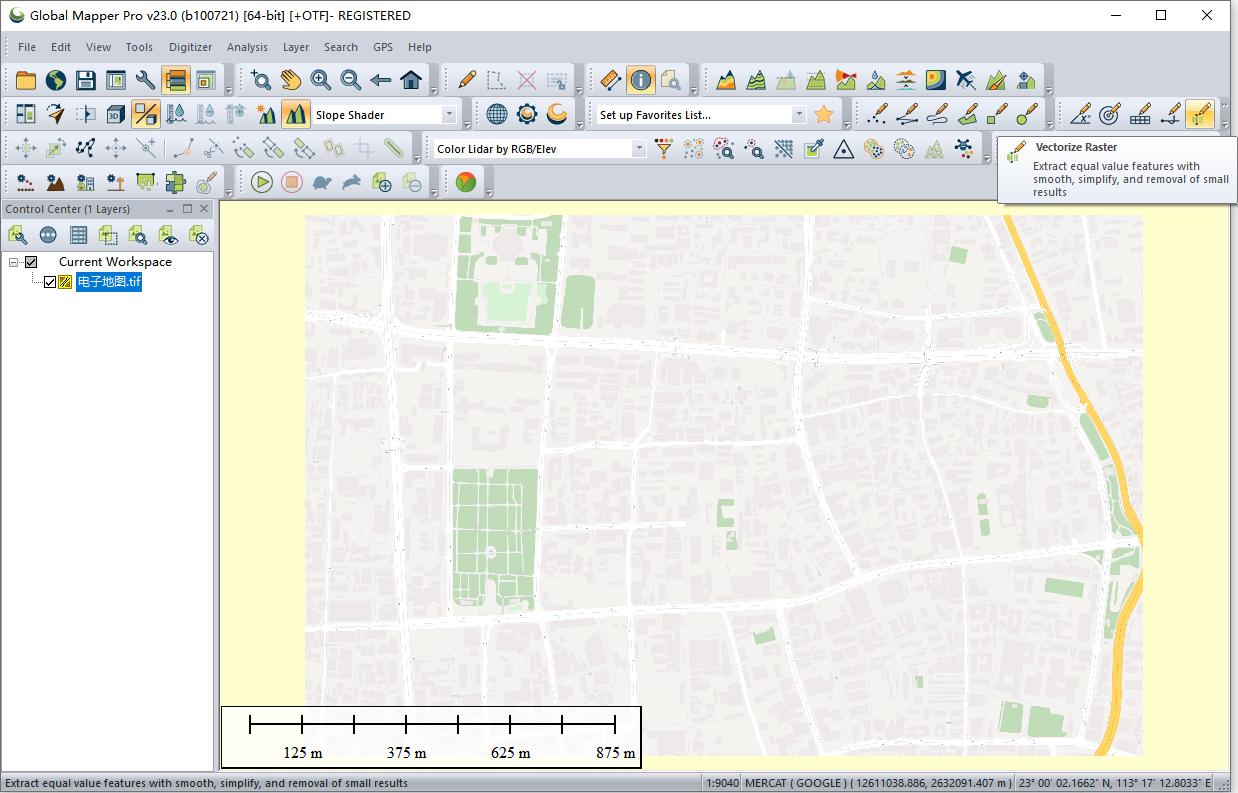The image size is (1238, 793).
Task: Click the Save workspace floppy icon
Action: pos(86,80)
